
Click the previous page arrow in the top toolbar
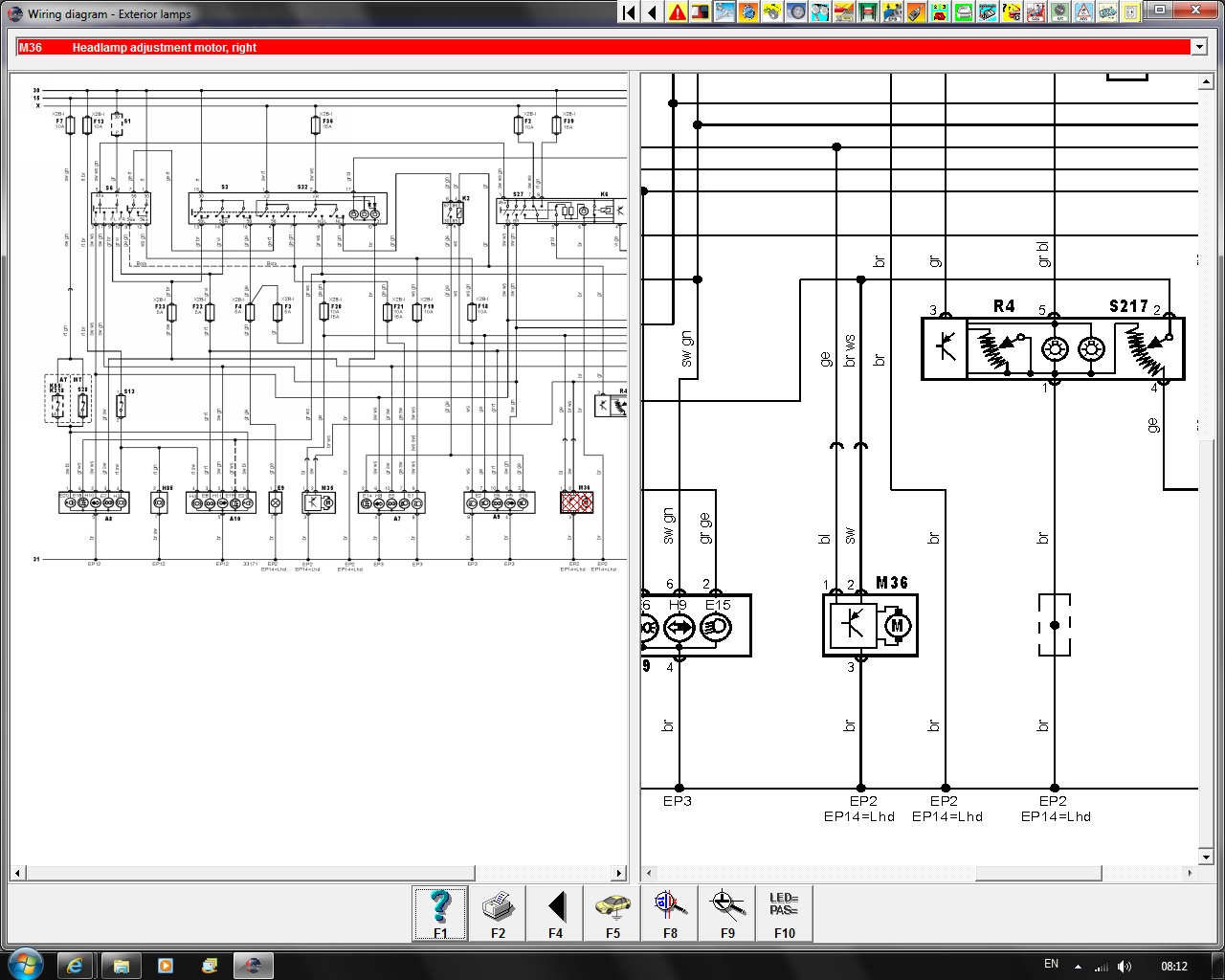coord(653,12)
